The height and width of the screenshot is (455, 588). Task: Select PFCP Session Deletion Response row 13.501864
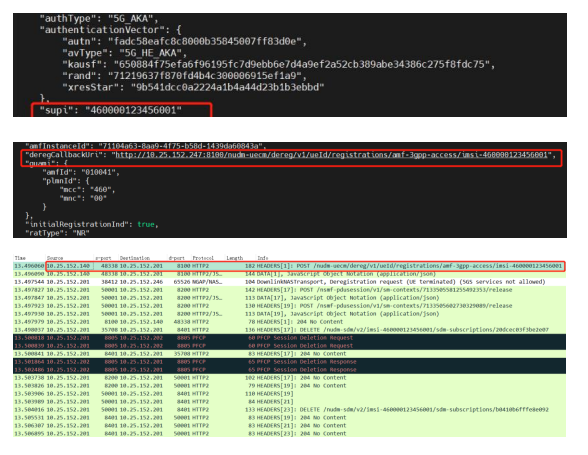[x=290, y=362]
